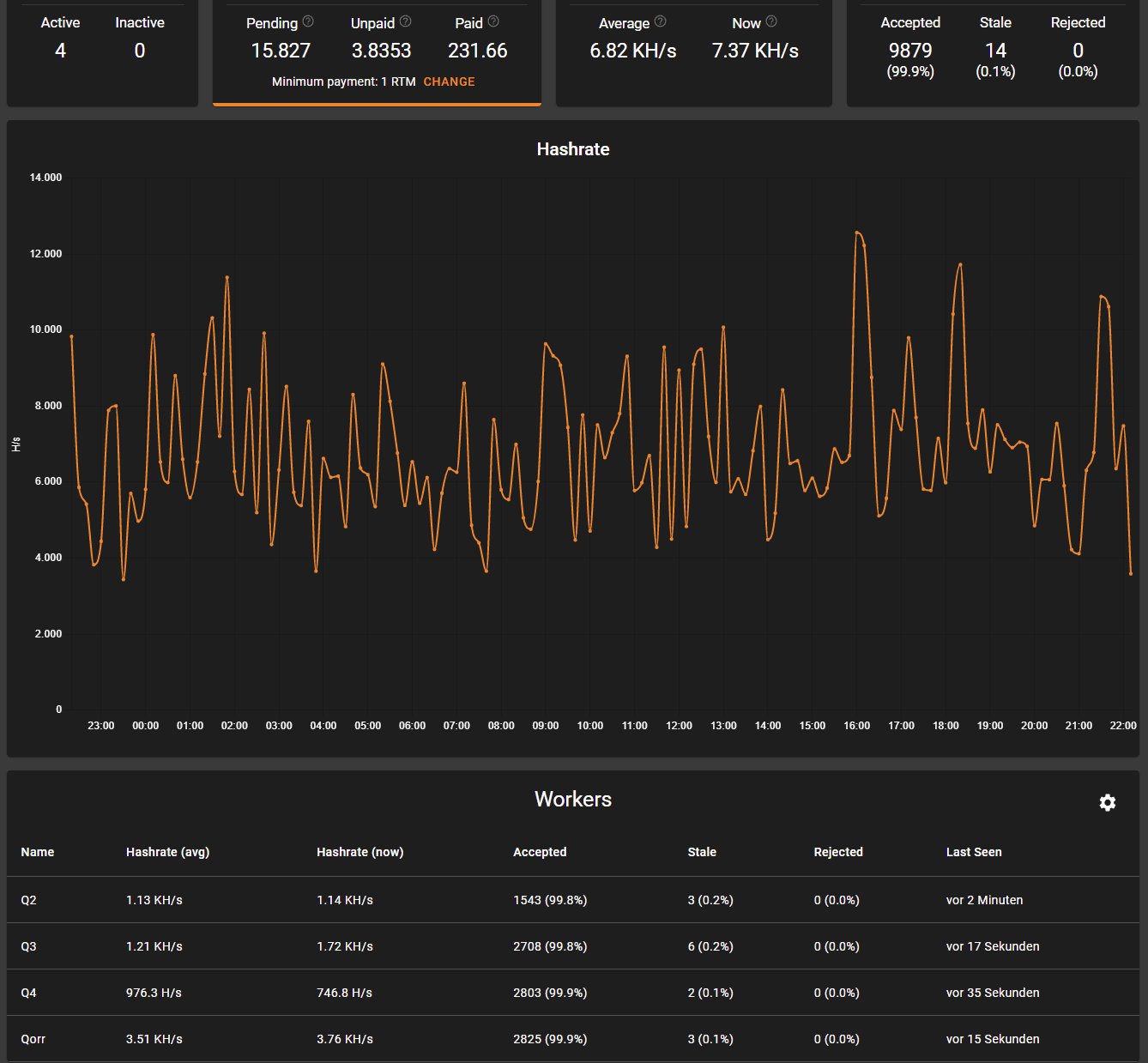Sort by Accepted column header
The width and height of the screenshot is (1148, 1063).
tap(540, 852)
